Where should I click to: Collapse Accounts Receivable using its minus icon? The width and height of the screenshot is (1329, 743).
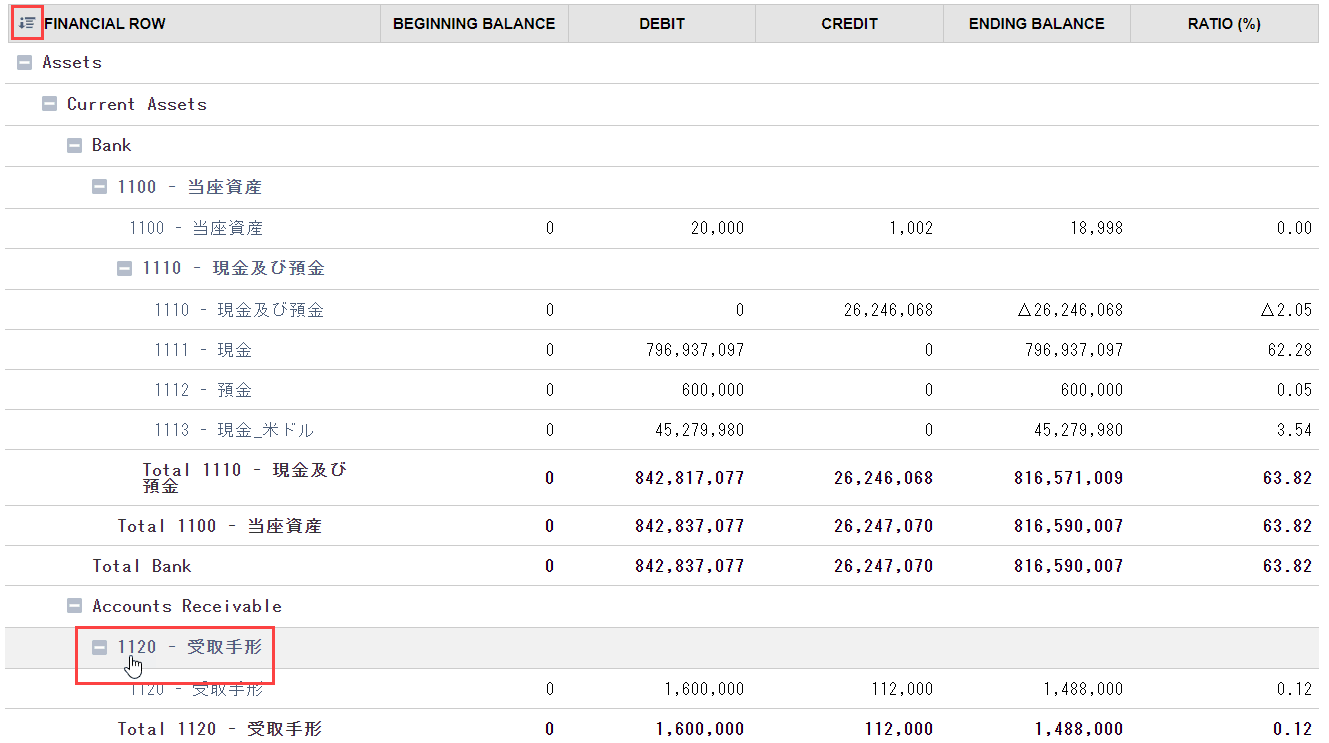coord(74,606)
